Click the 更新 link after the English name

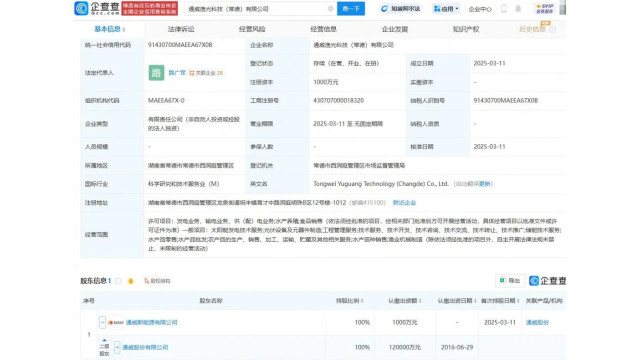485,184
